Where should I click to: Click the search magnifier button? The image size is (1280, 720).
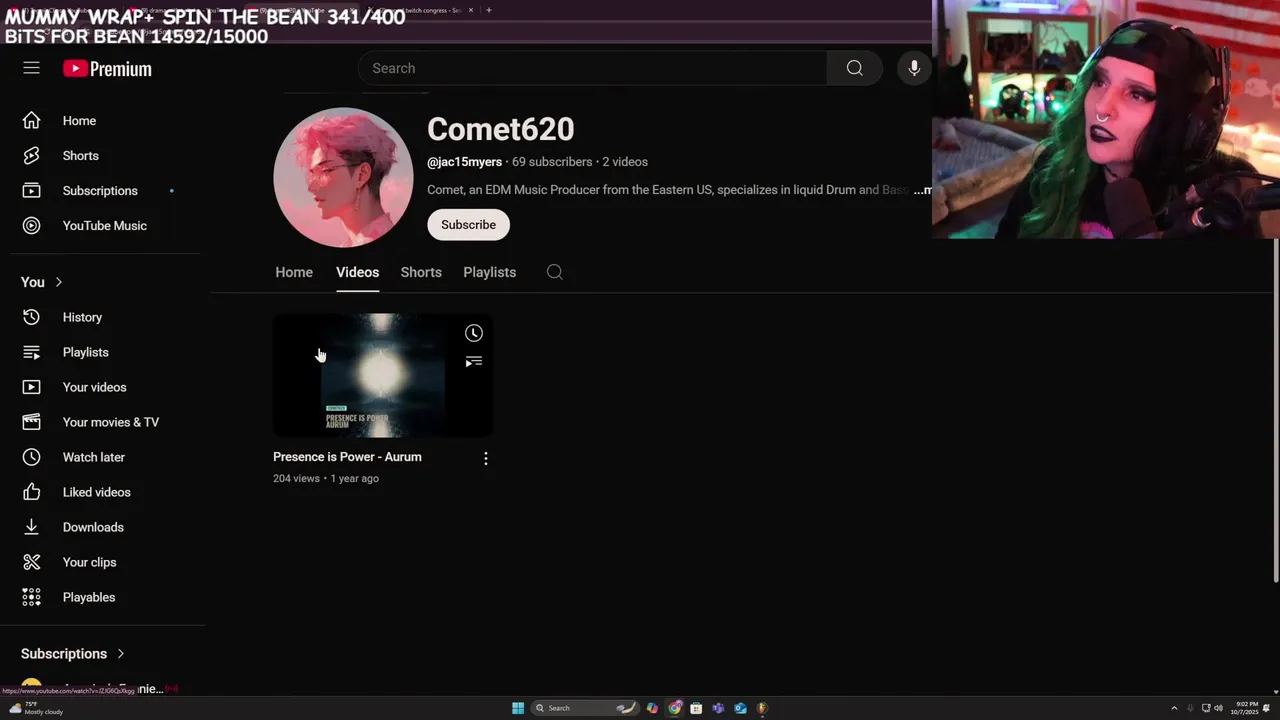coord(854,68)
